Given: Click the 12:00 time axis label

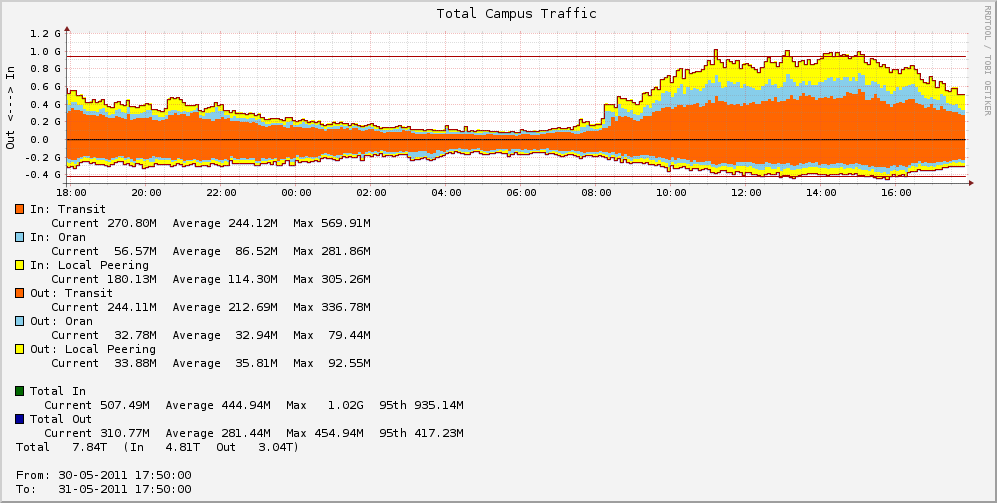Looking at the screenshot, I should tap(746, 193).
